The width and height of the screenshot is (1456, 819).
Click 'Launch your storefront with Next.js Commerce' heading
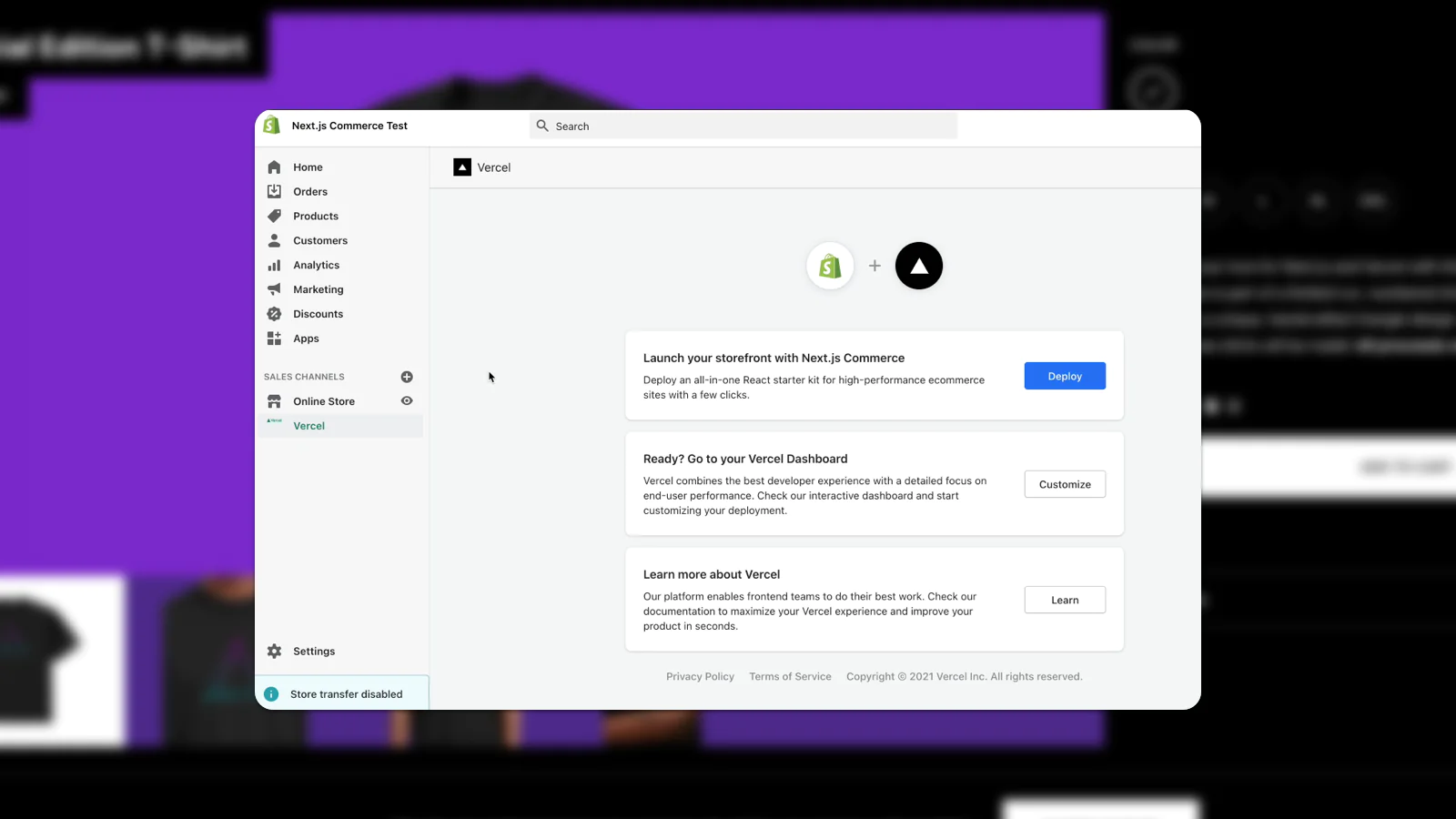773,359
